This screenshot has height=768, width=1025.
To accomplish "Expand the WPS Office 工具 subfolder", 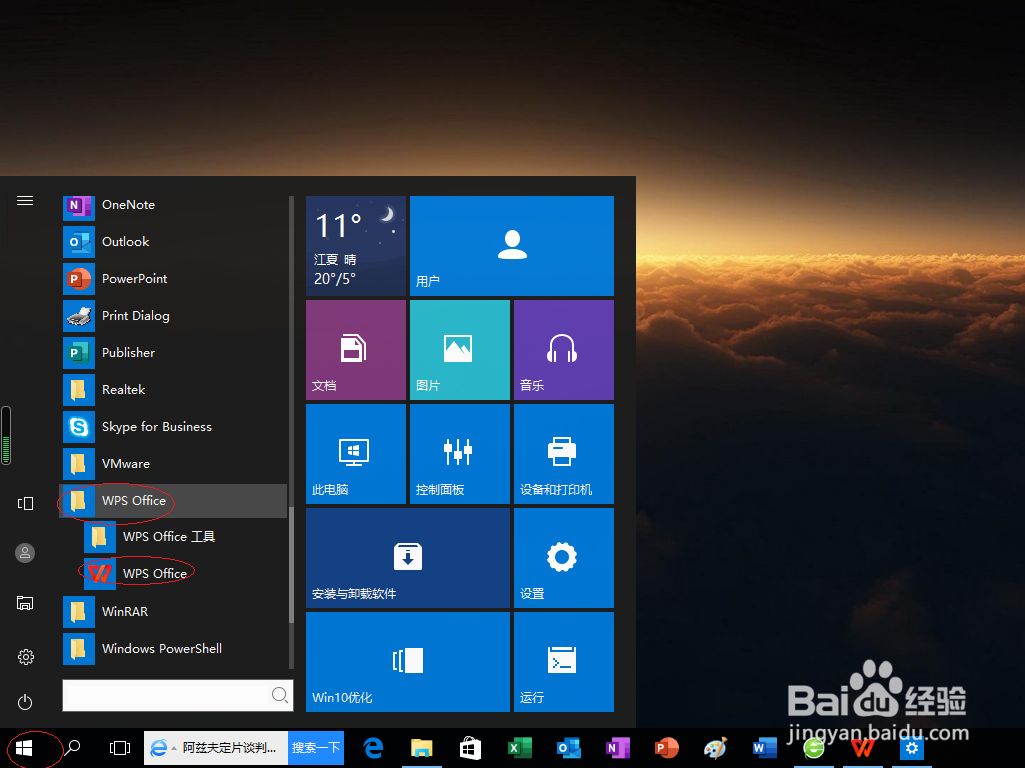I will point(185,537).
